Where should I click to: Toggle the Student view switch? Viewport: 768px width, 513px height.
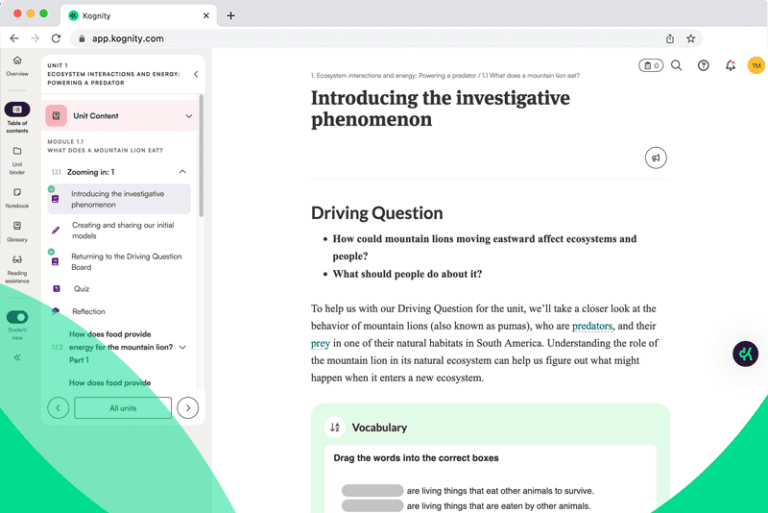(x=17, y=317)
